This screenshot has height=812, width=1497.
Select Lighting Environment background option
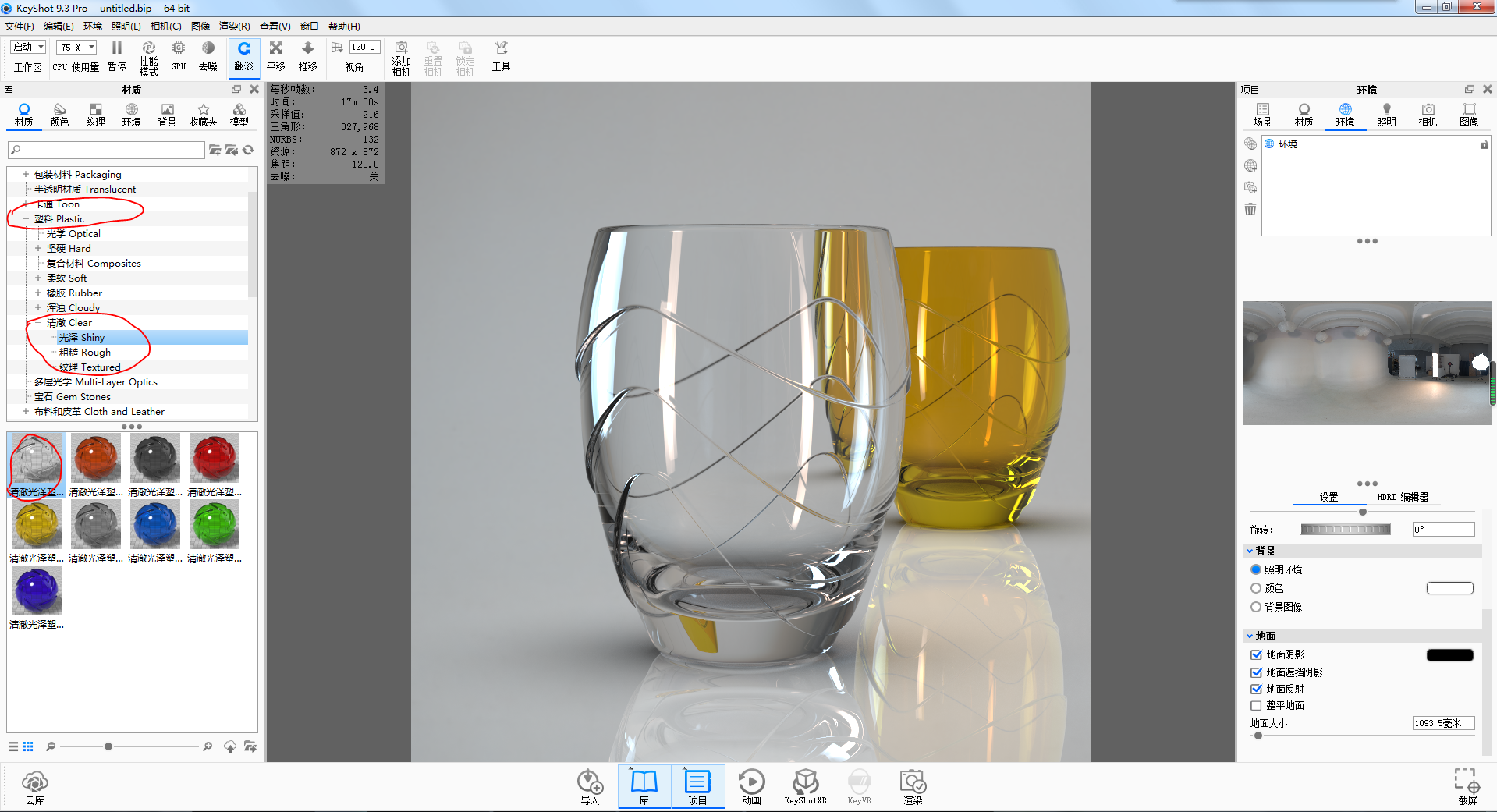coord(1256,569)
